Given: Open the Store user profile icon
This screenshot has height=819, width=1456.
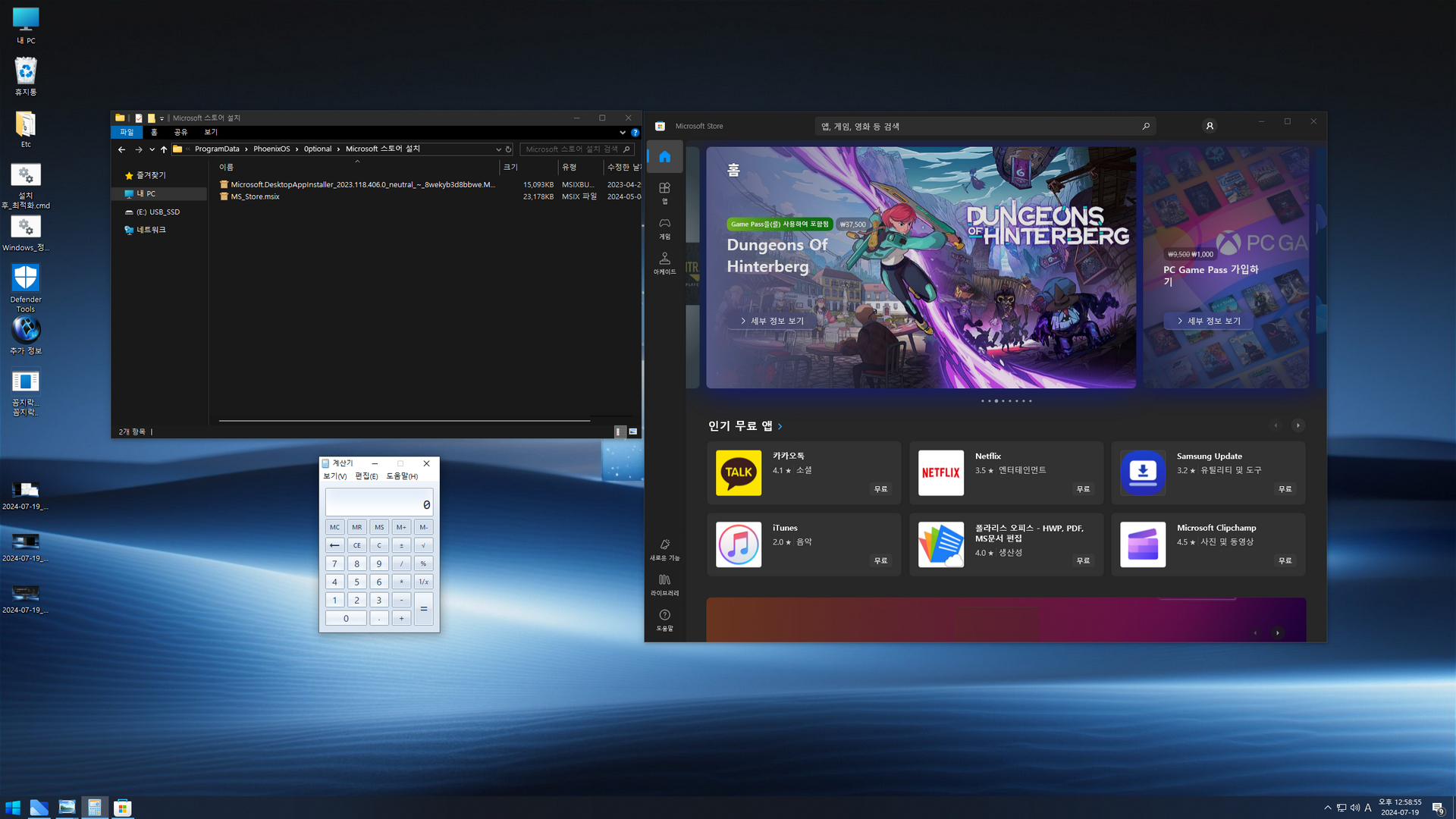Looking at the screenshot, I should pyautogui.click(x=1210, y=127).
